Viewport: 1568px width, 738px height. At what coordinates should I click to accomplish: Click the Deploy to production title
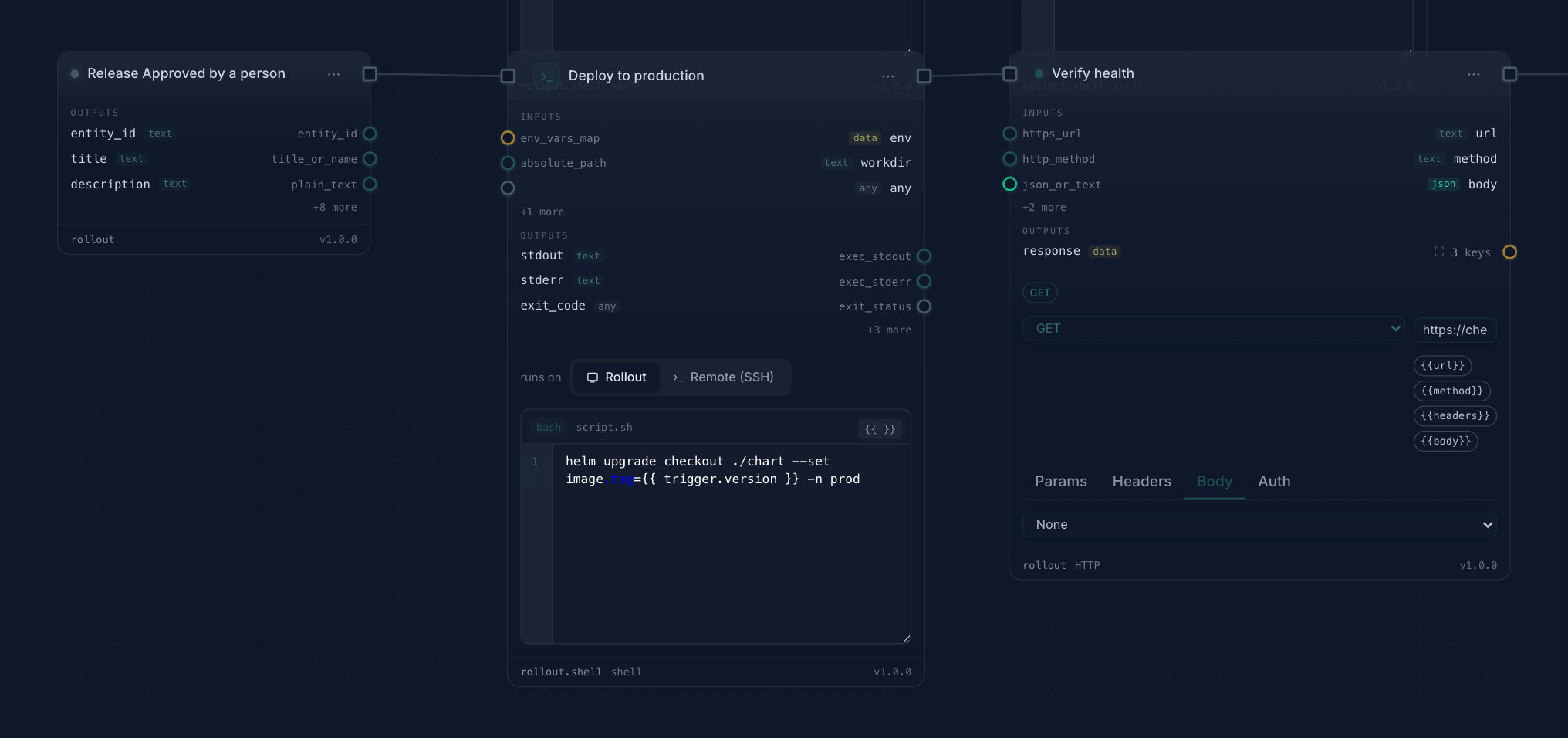coord(636,76)
